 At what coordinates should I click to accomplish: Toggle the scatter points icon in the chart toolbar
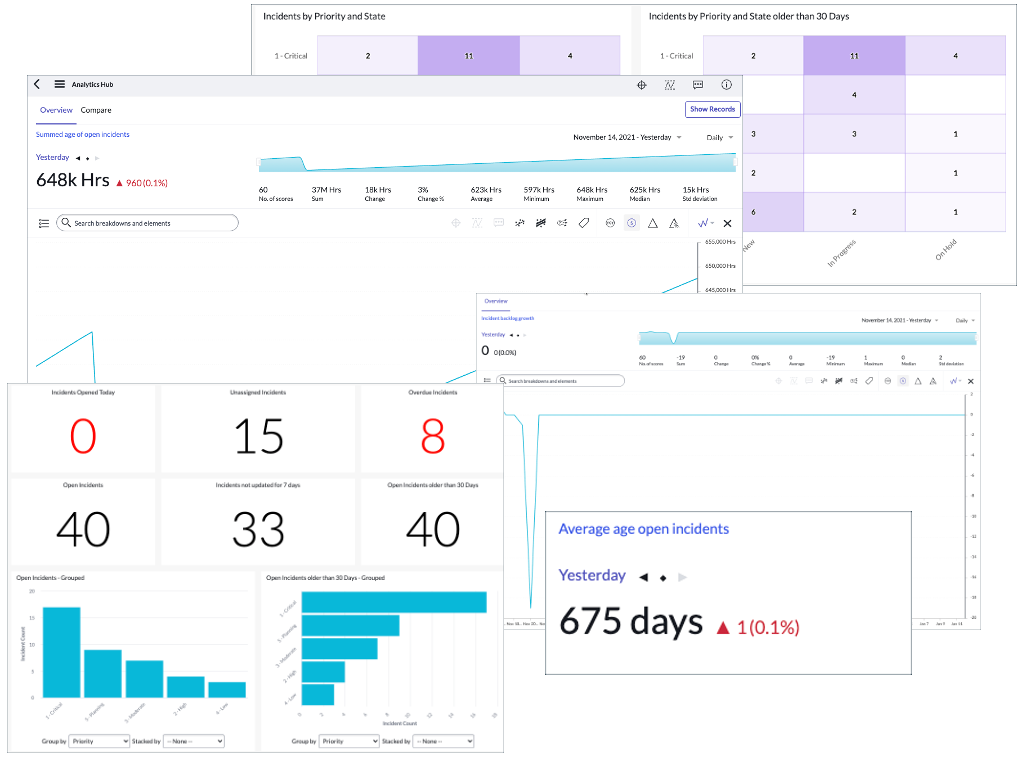pos(518,223)
